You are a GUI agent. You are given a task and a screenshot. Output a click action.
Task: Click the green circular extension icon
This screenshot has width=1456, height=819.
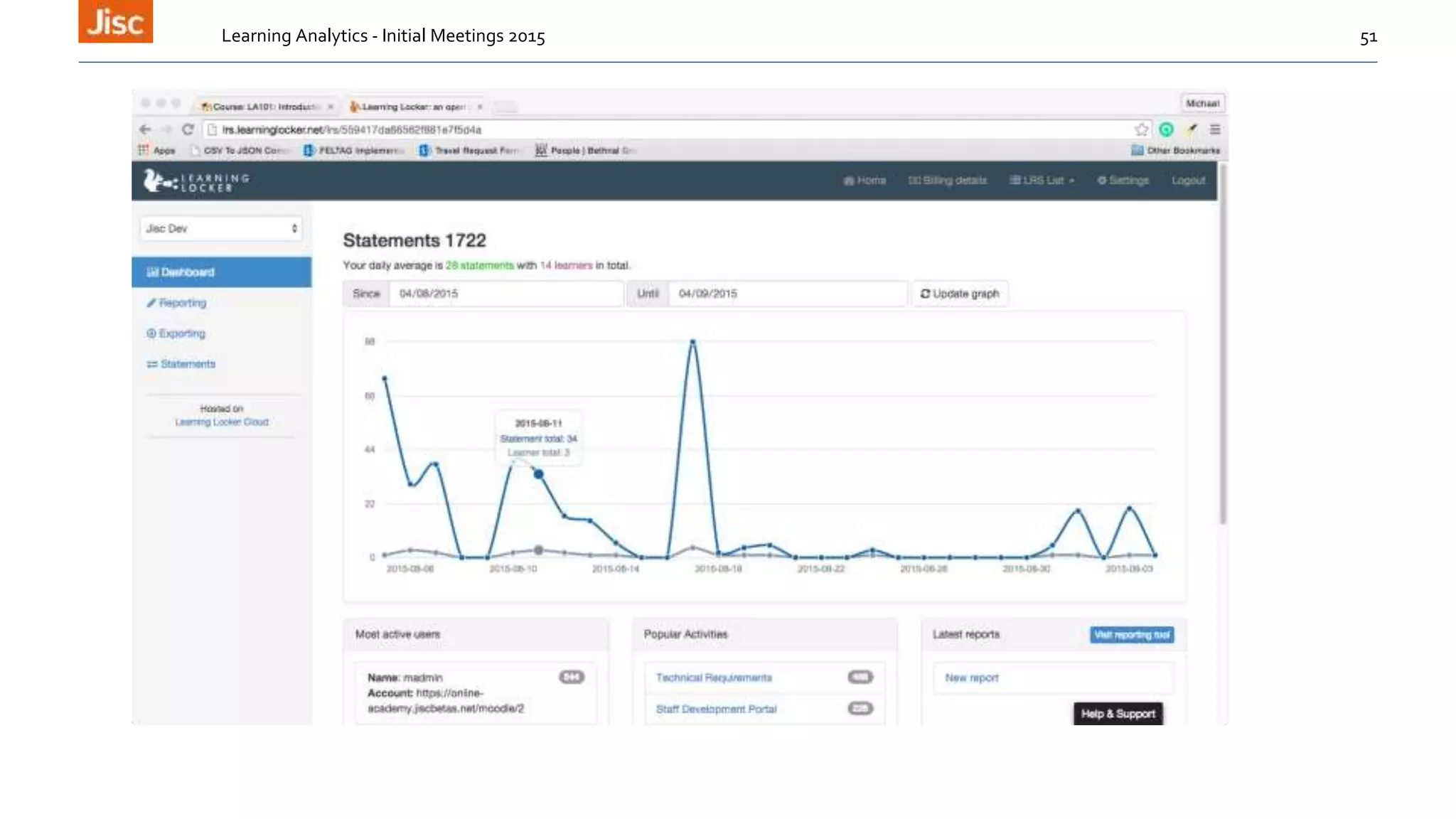pos(1166,129)
